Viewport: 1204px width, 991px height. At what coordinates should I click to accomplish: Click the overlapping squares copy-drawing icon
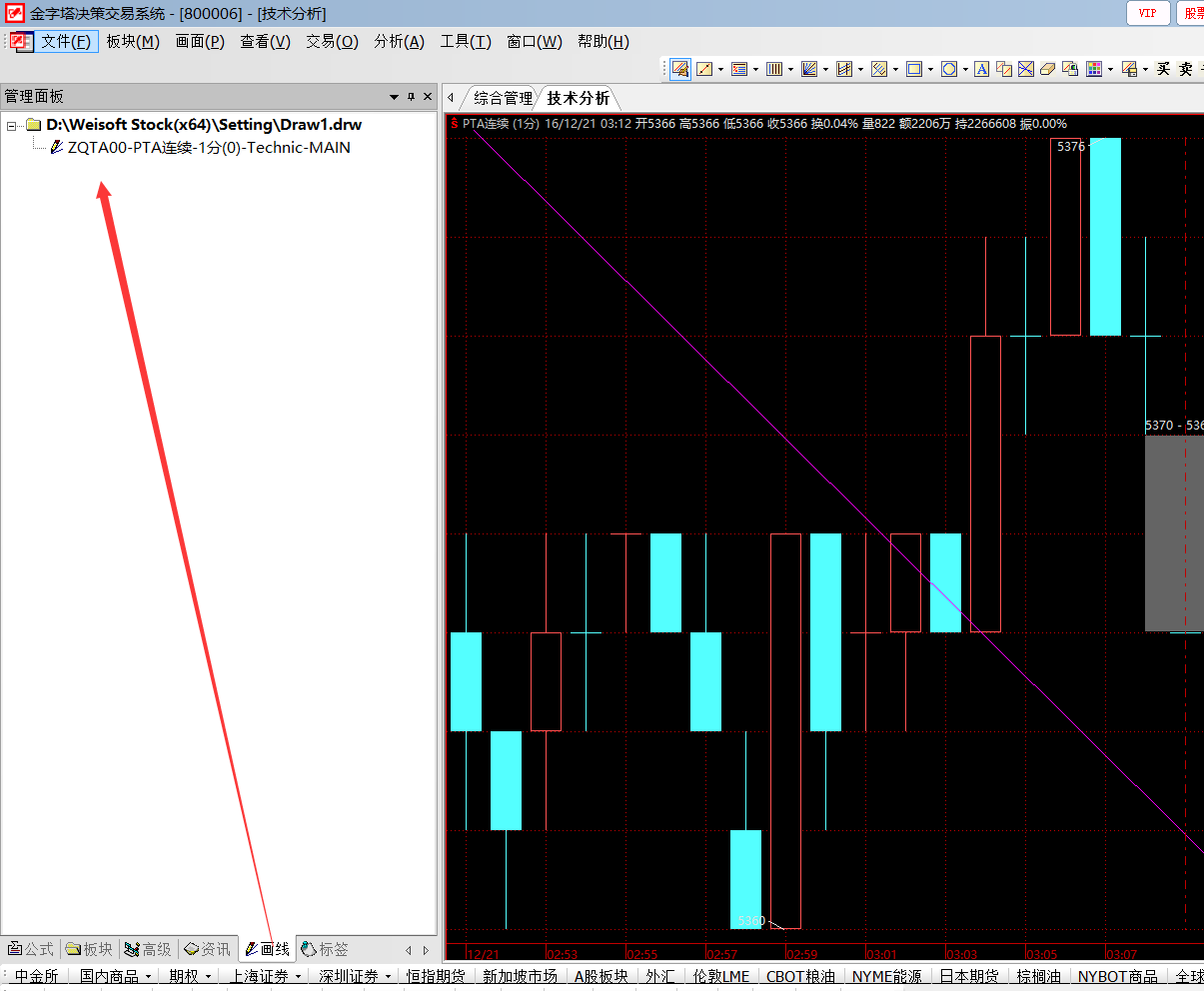coord(1004,69)
